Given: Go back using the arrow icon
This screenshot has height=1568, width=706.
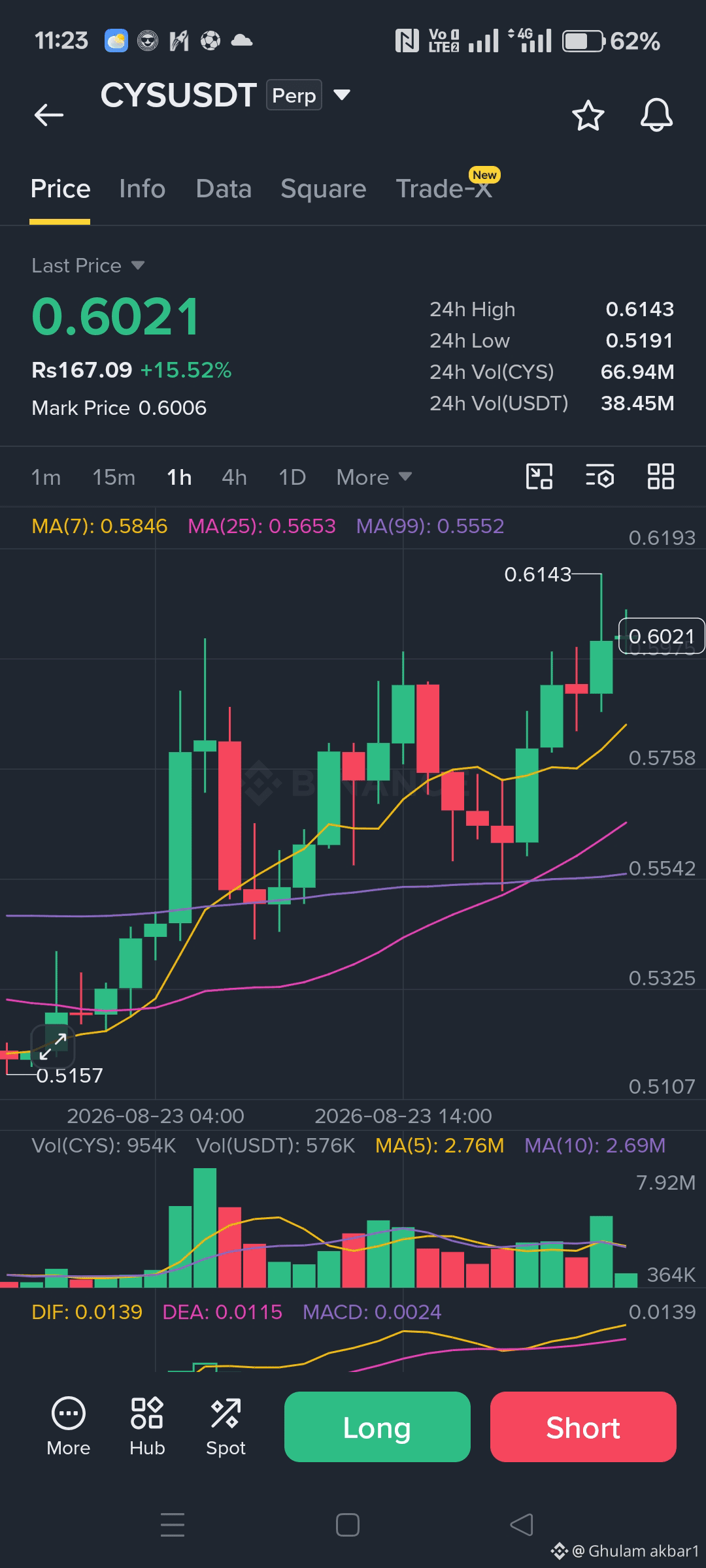Looking at the screenshot, I should (x=49, y=115).
